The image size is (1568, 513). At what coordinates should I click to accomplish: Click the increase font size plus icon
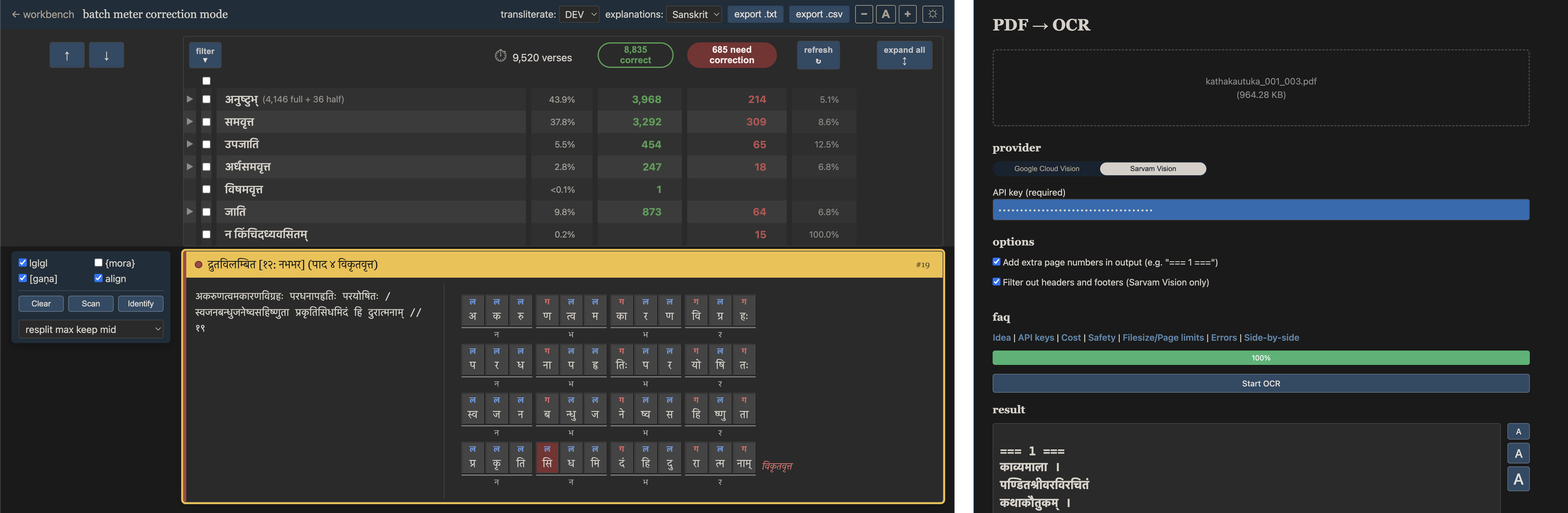[x=908, y=14]
